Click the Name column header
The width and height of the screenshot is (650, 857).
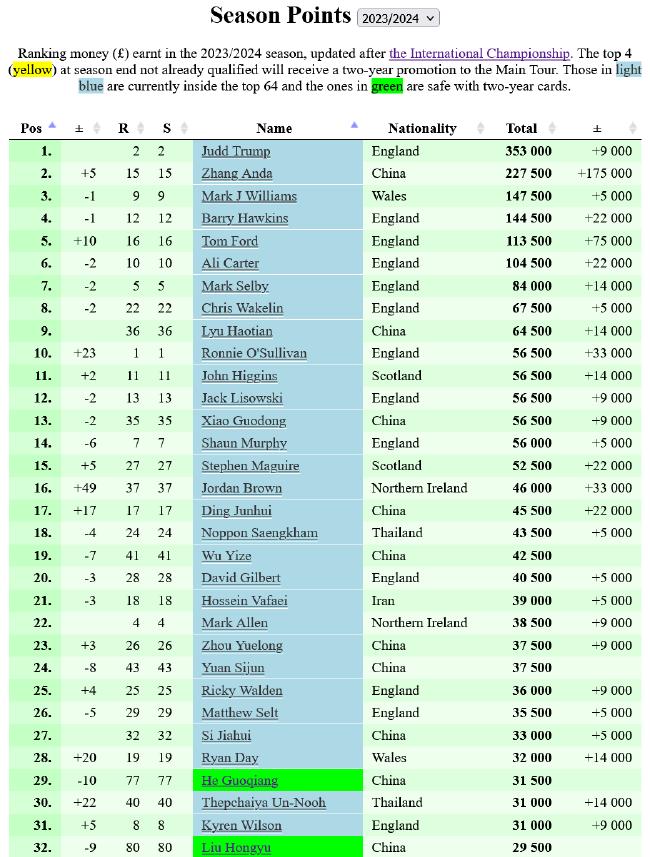(274, 128)
